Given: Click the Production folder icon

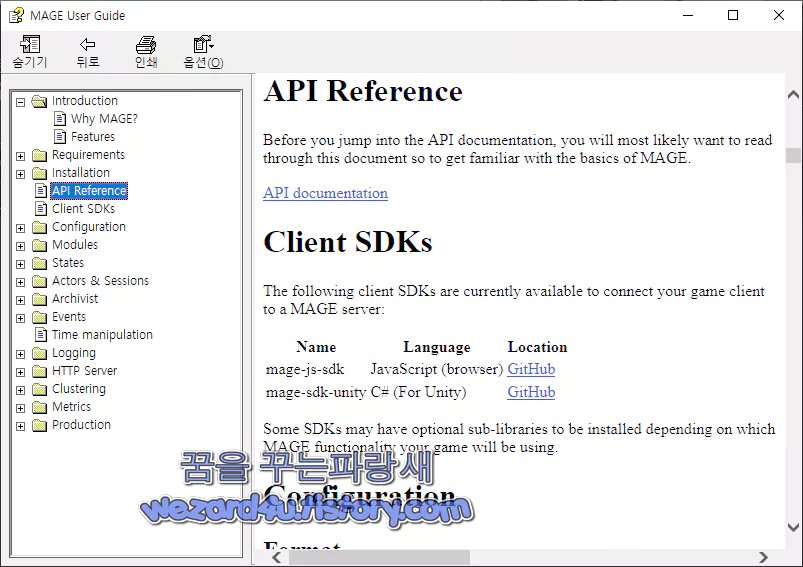Looking at the screenshot, I should tap(39, 425).
